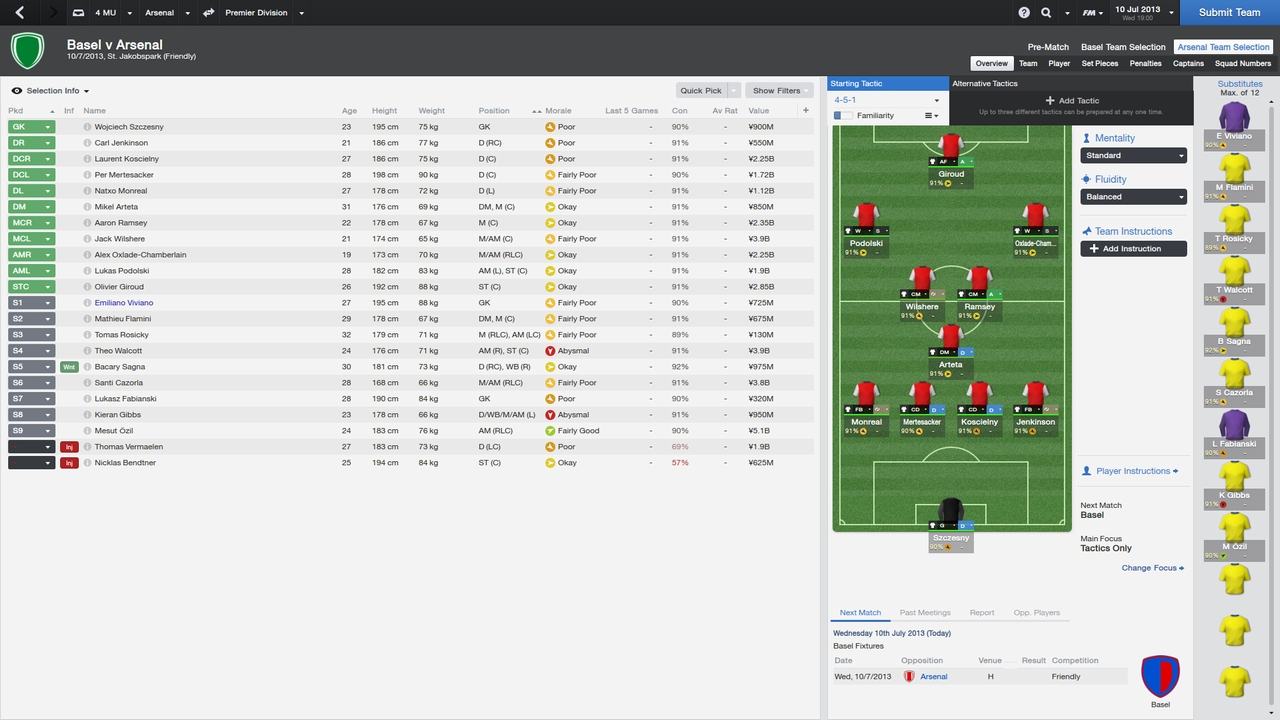
Task: Open the help question mark icon
Action: point(1024,13)
